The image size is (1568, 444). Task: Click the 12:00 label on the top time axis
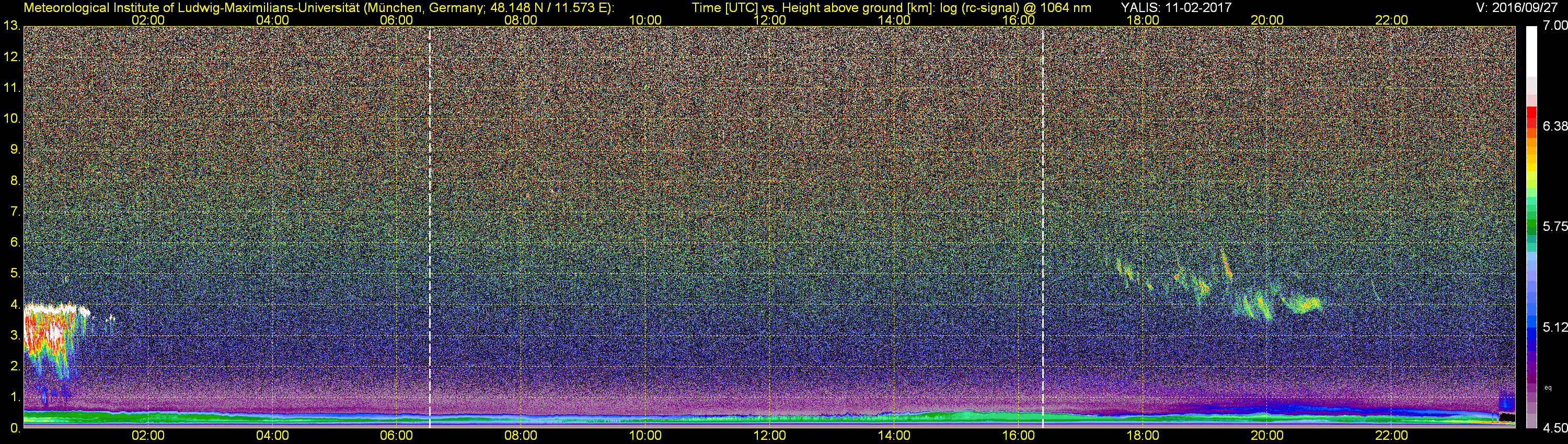point(769,20)
